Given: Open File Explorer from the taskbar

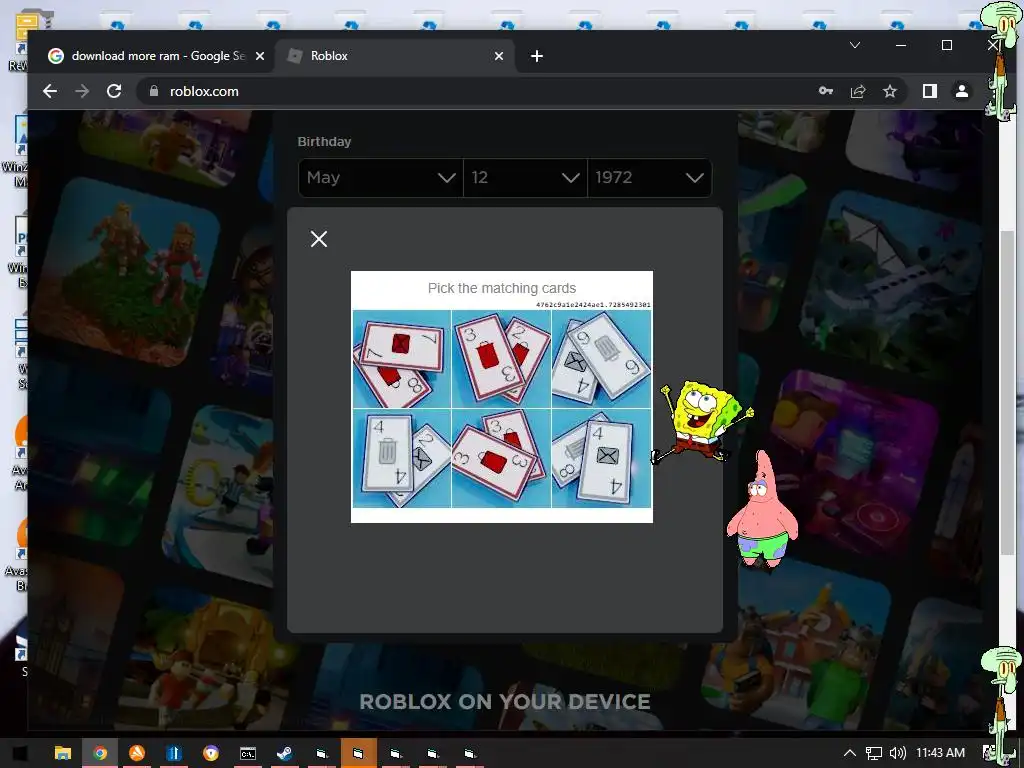Looking at the screenshot, I should coord(63,753).
